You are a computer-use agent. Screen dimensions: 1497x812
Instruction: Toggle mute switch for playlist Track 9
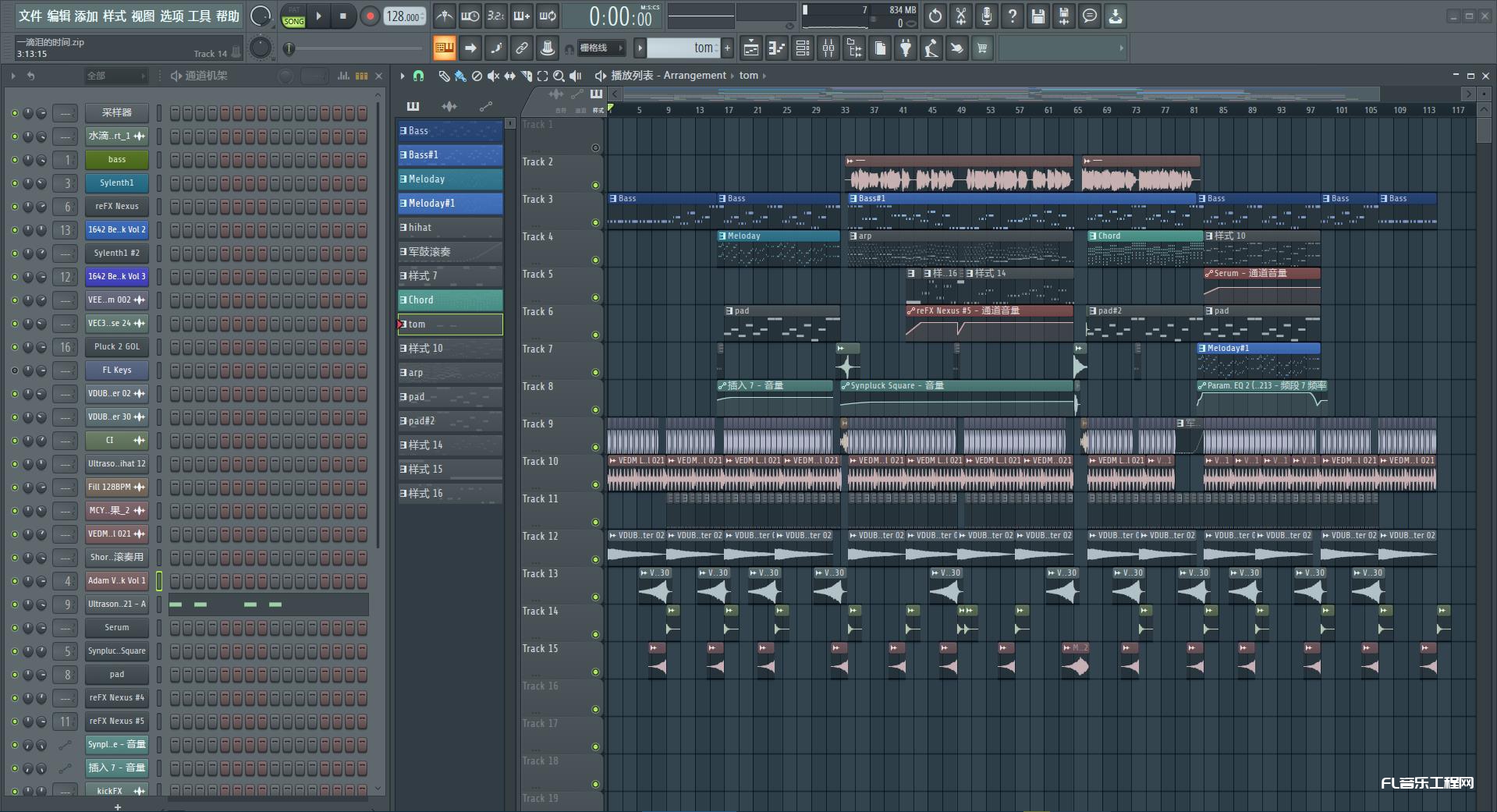[595, 447]
